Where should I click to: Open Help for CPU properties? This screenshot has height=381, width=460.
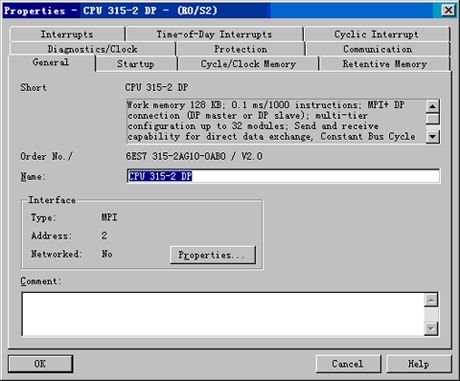[x=419, y=364]
